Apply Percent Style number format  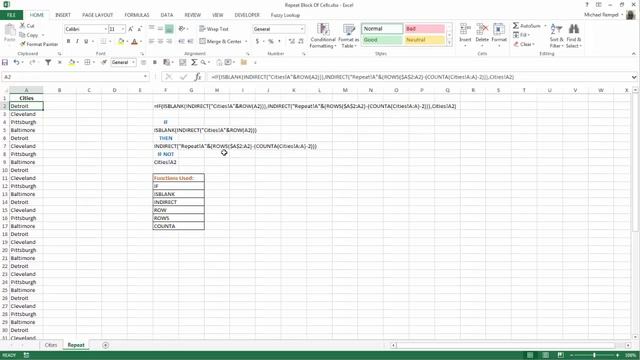tap(271, 41)
